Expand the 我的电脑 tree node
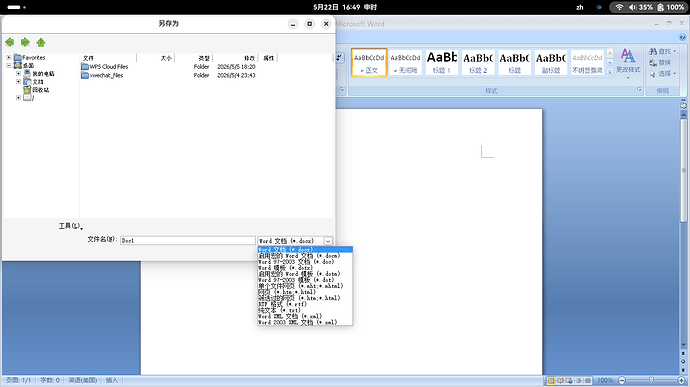Viewport: 690px width, 387px height. (18, 74)
